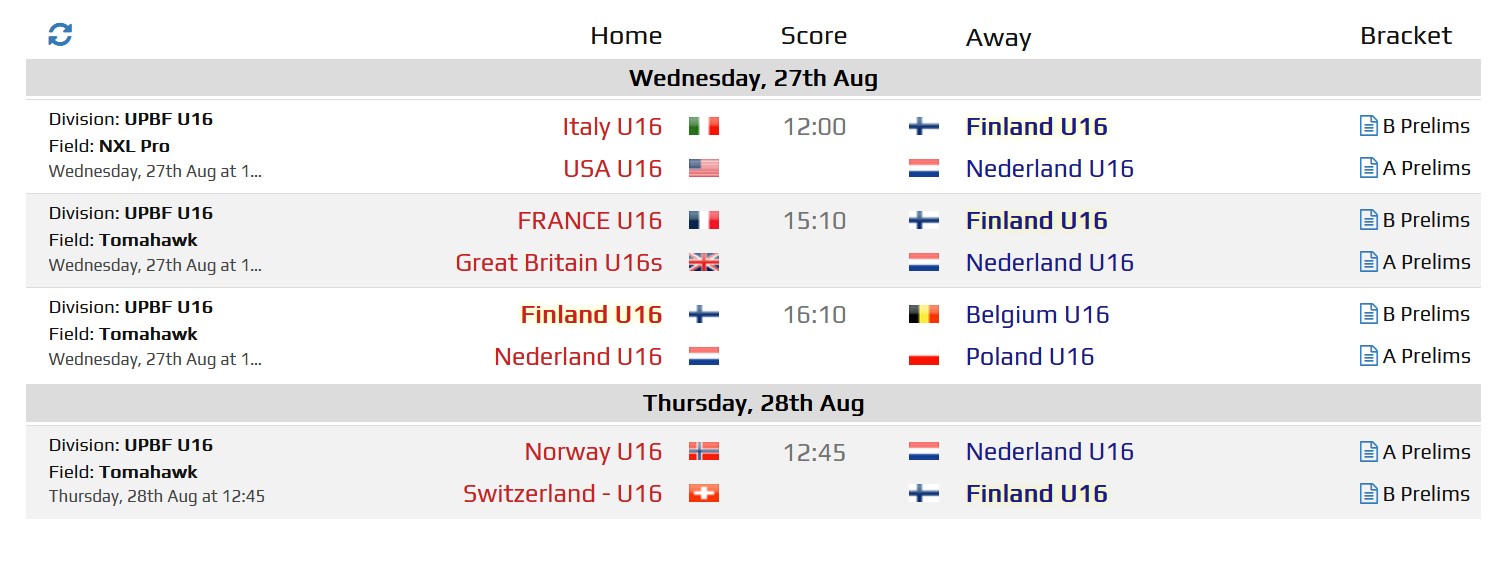
Task: Click the Poland flag icon
Action: coord(924,356)
